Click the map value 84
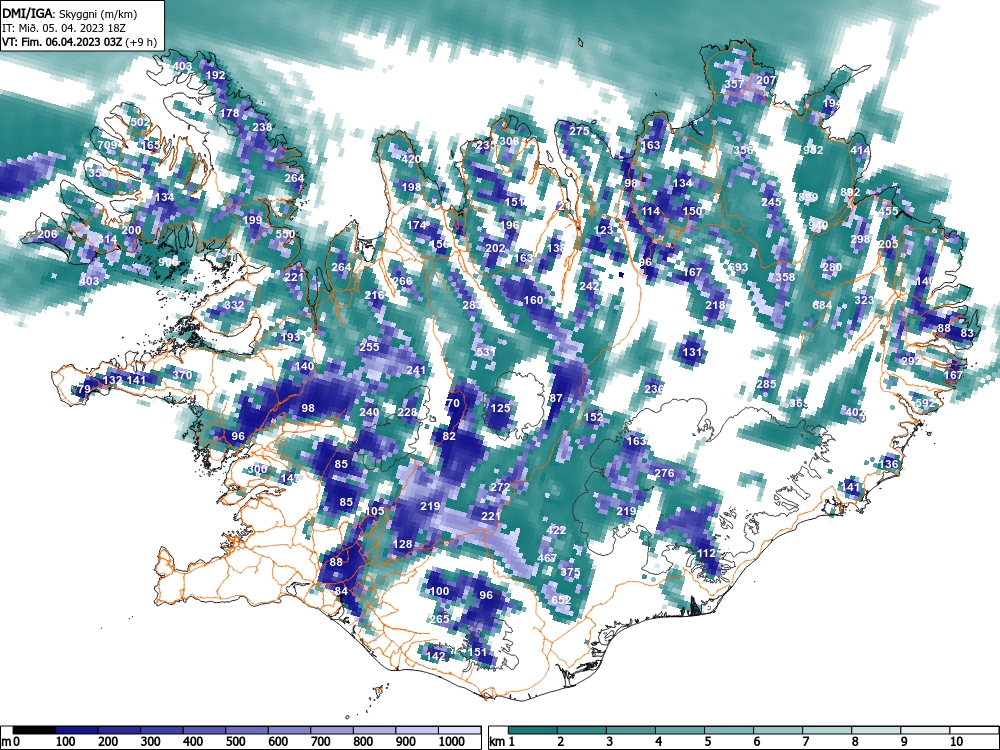Image resolution: width=1000 pixels, height=750 pixels. pyautogui.click(x=341, y=591)
